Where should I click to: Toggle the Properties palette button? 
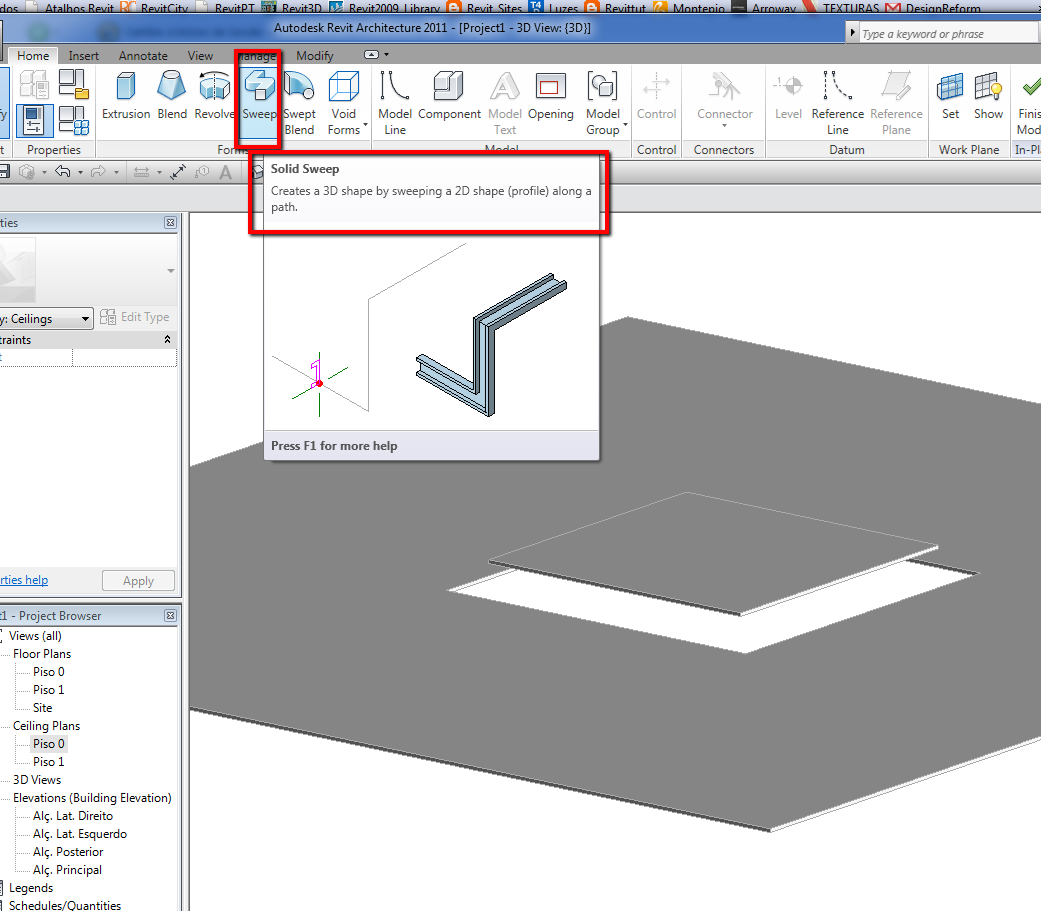tap(33, 120)
